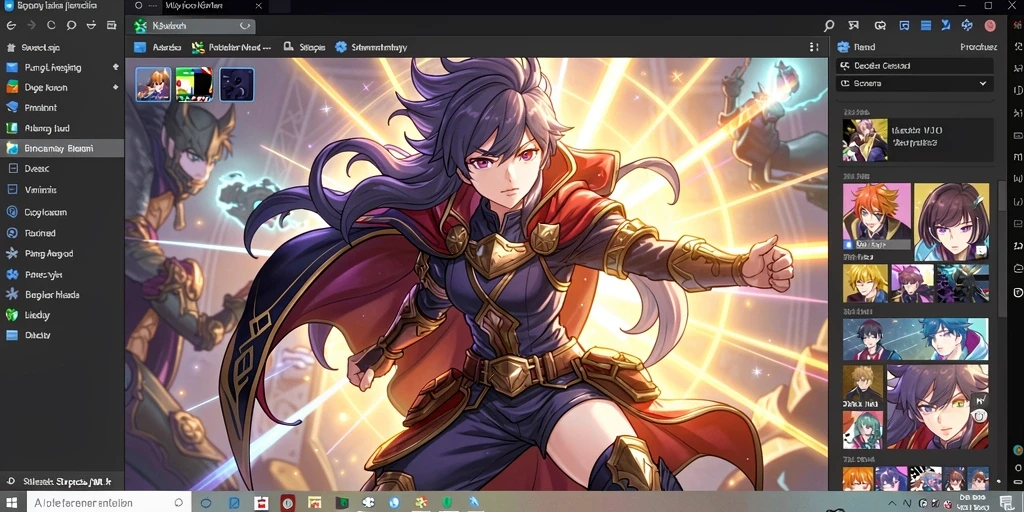Image resolution: width=1024 pixels, height=512 pixels.
Task: Open the red and white taskbar app icon
Action: tap(262, 503)
